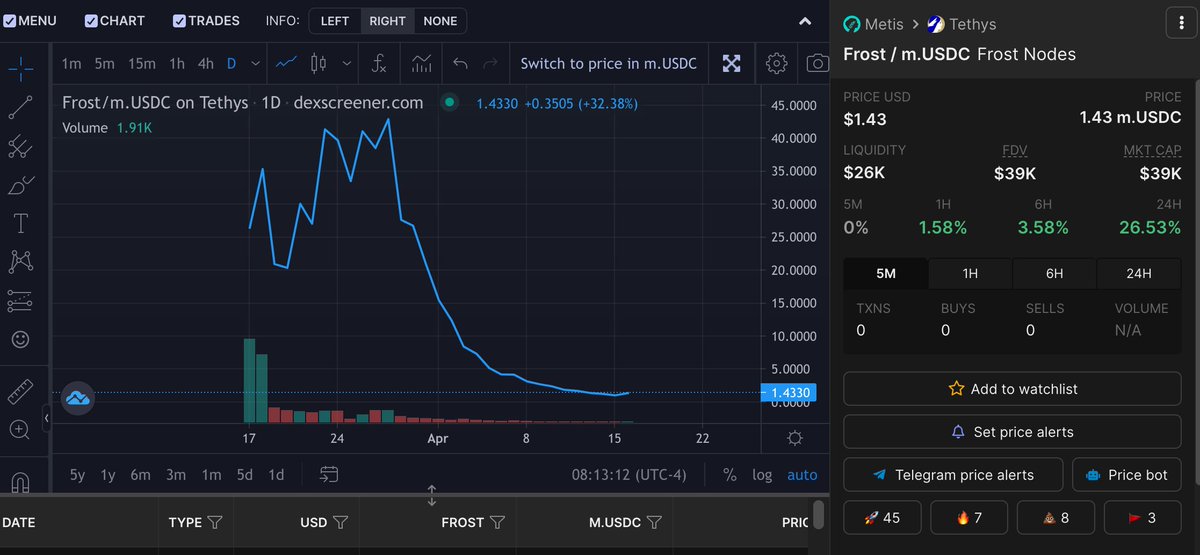The width and height of the screenshot is (1200, 555).
Task: Click the Metis chain link
Action: pyautogui.click(x=876, y=24)
